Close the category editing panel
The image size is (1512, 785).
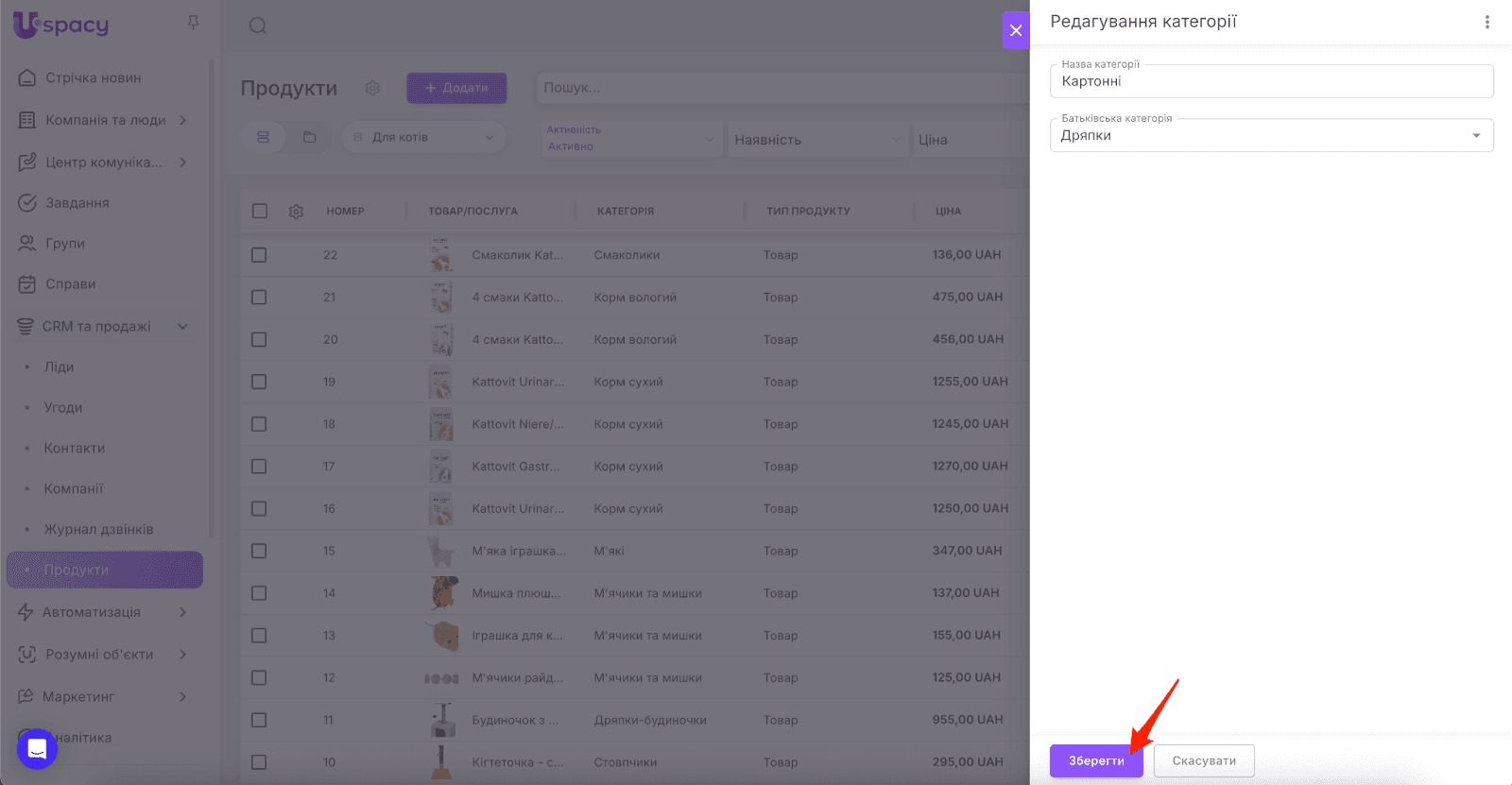pos(1016,30)
